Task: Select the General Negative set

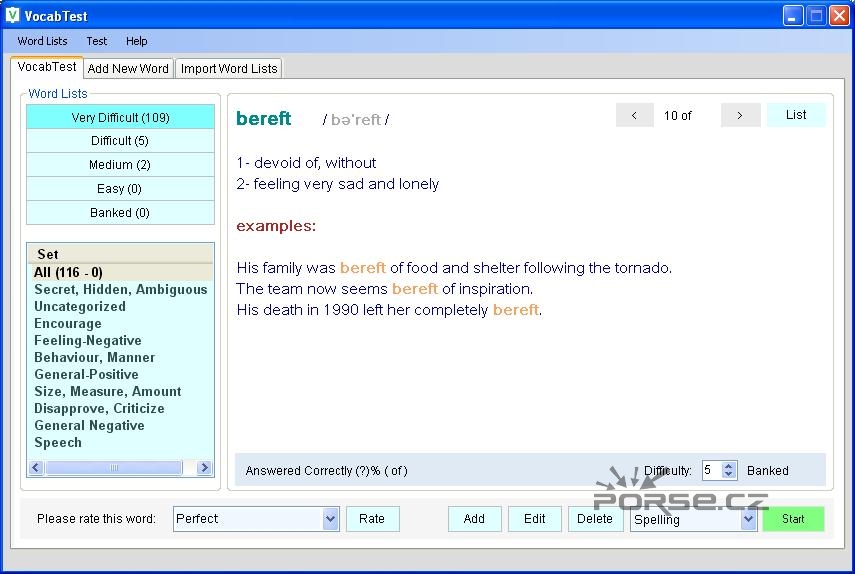Action: (89, 425)
